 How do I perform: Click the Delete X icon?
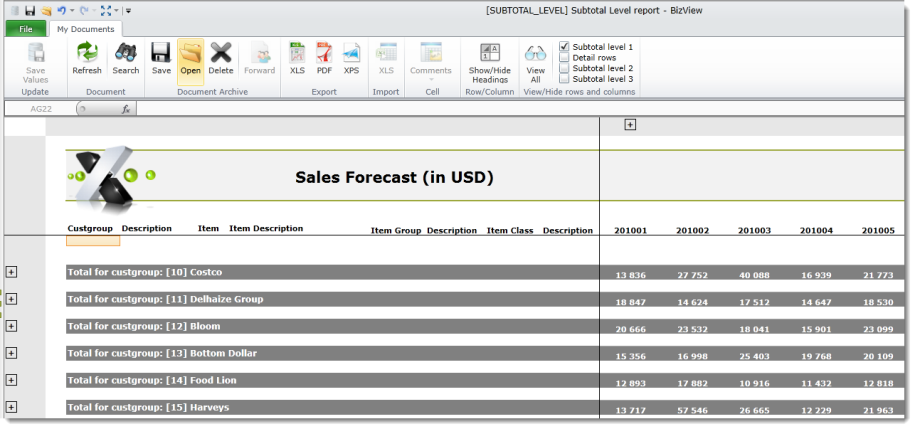pyautogui.click(x=221, y=53)
